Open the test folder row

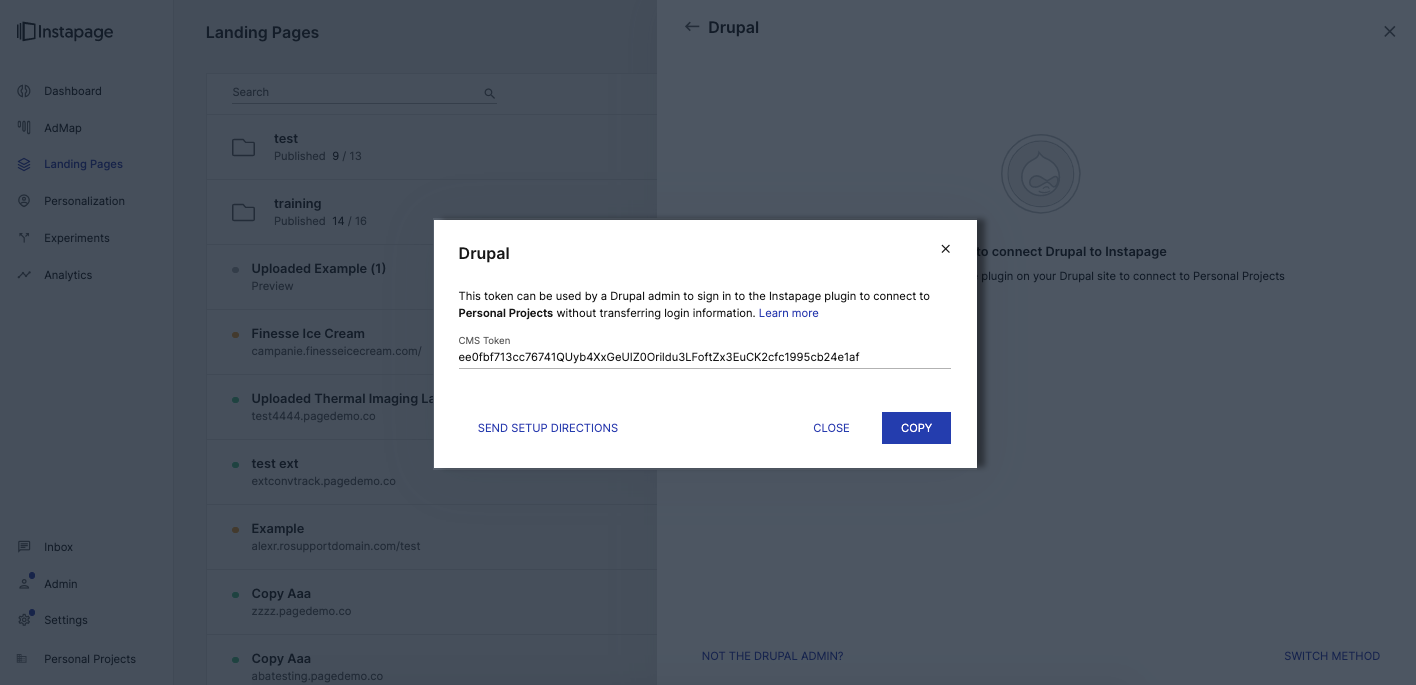[x=430, y=147]
